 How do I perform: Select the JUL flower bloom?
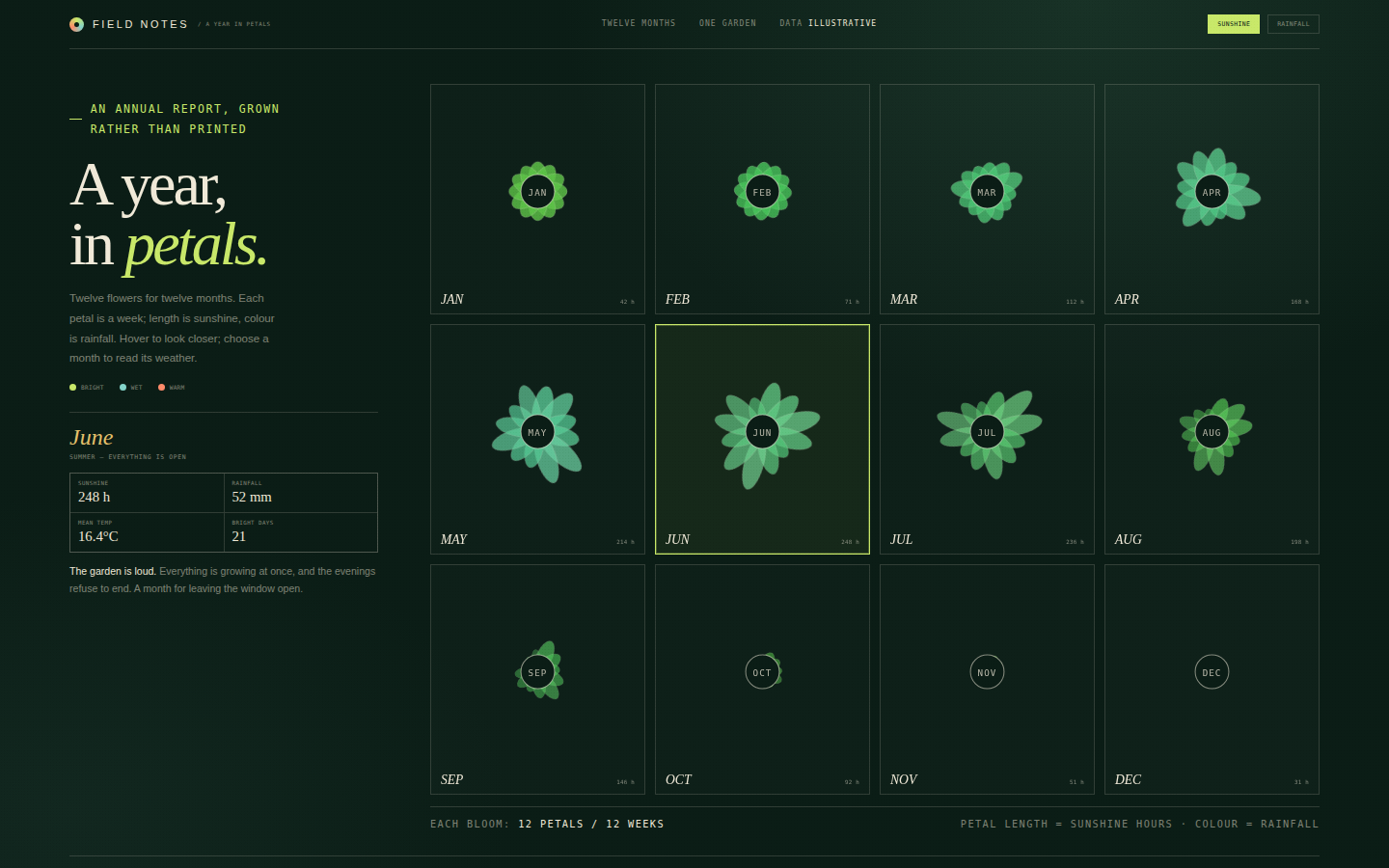click(989, 433)
